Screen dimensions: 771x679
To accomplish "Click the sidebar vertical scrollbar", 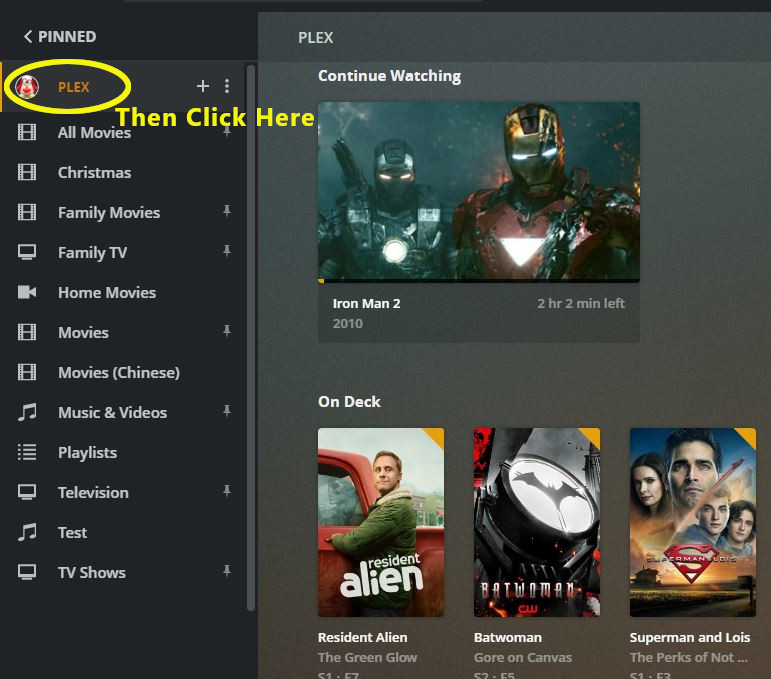I will click(251, 337).
